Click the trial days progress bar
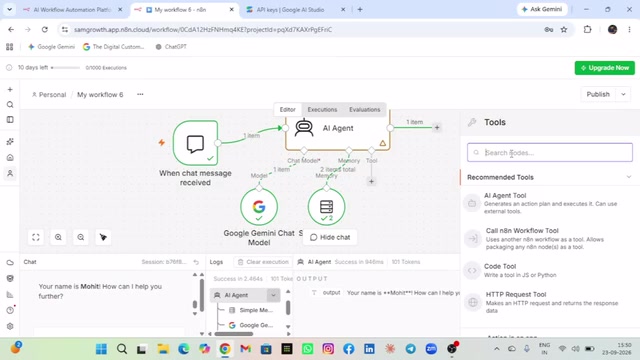 coord(65,68)
